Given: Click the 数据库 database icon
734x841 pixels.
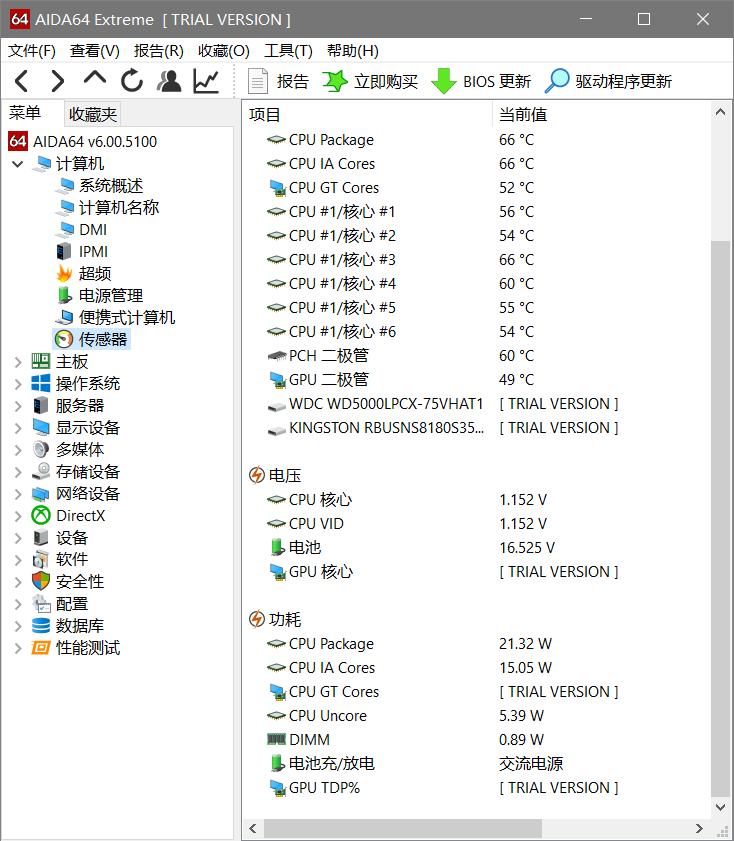Looking at the screenshot, I should 41,626.
